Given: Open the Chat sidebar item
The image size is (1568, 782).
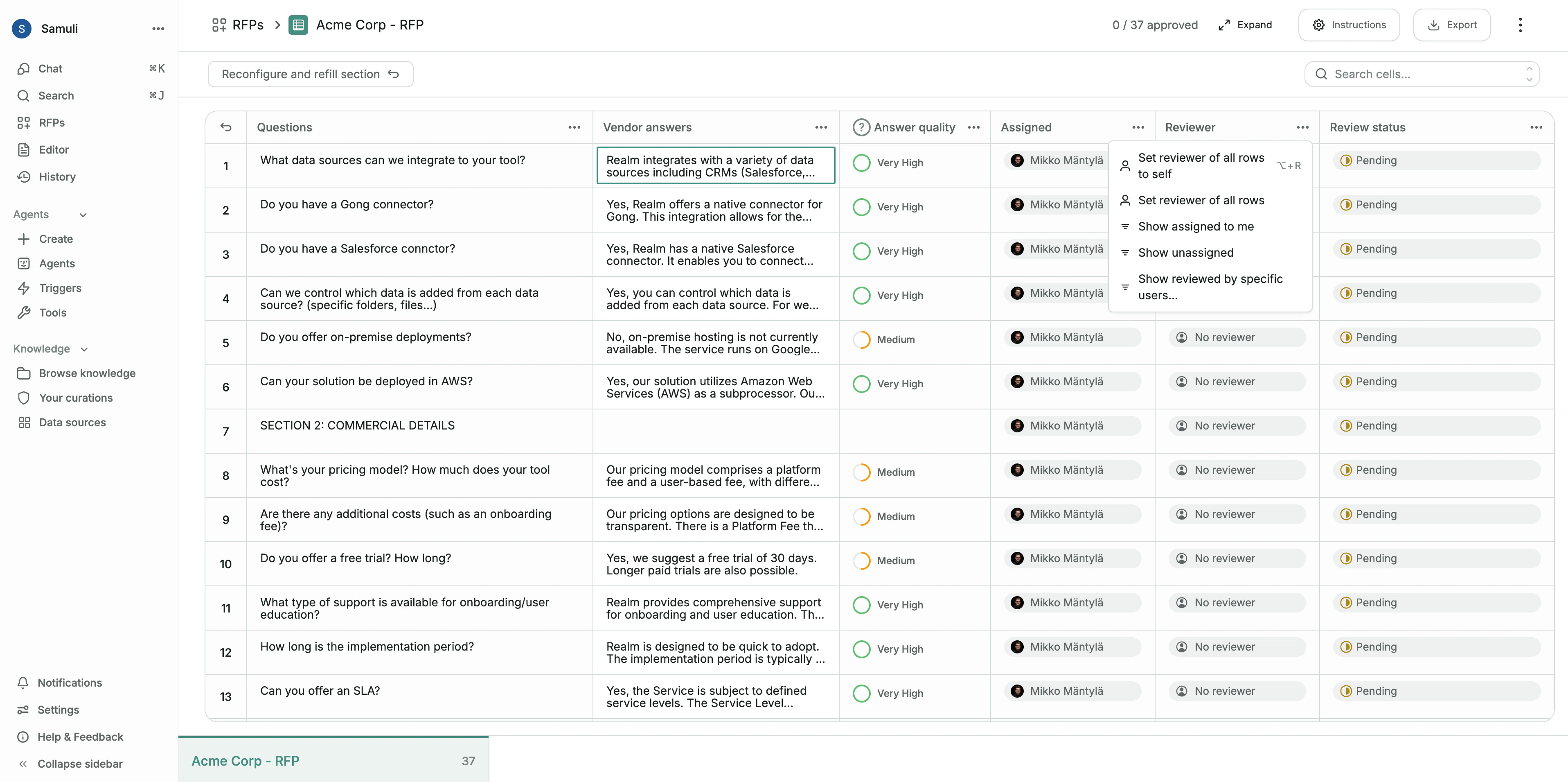Looking at the screenshot, I should point(50,68).
